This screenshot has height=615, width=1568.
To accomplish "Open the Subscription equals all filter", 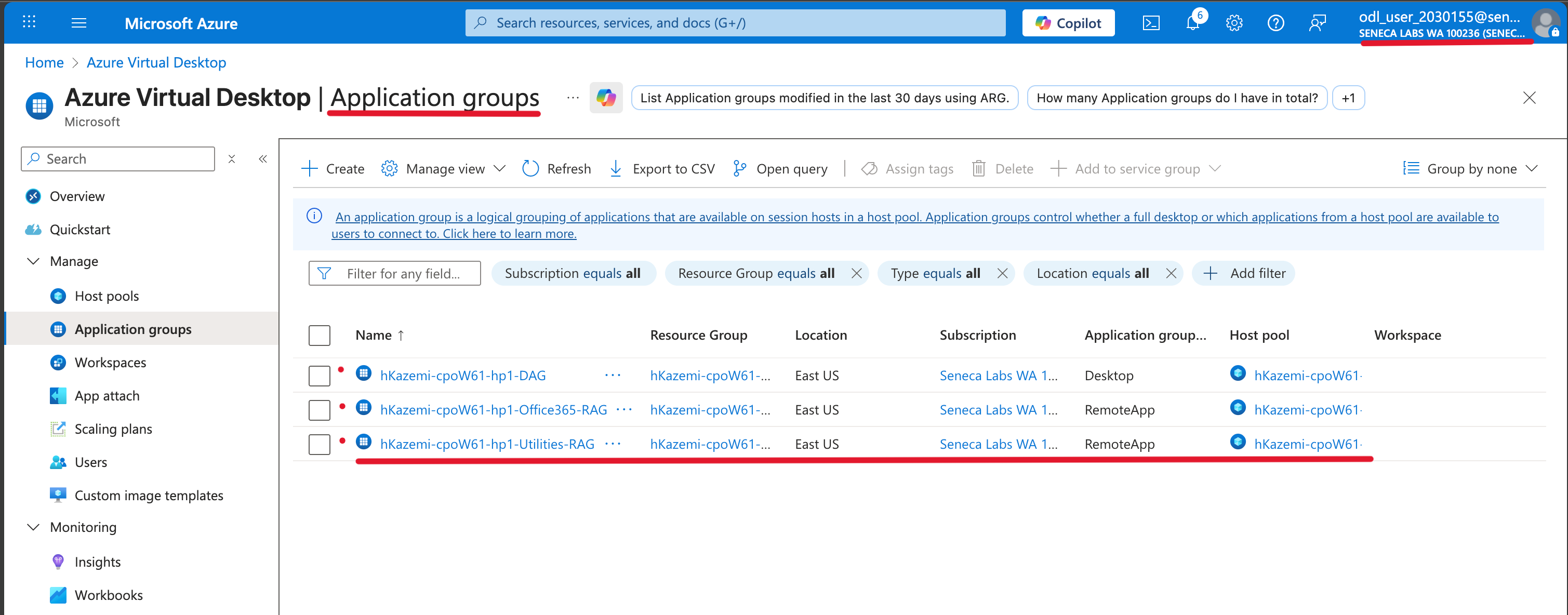I will point(574,273).
